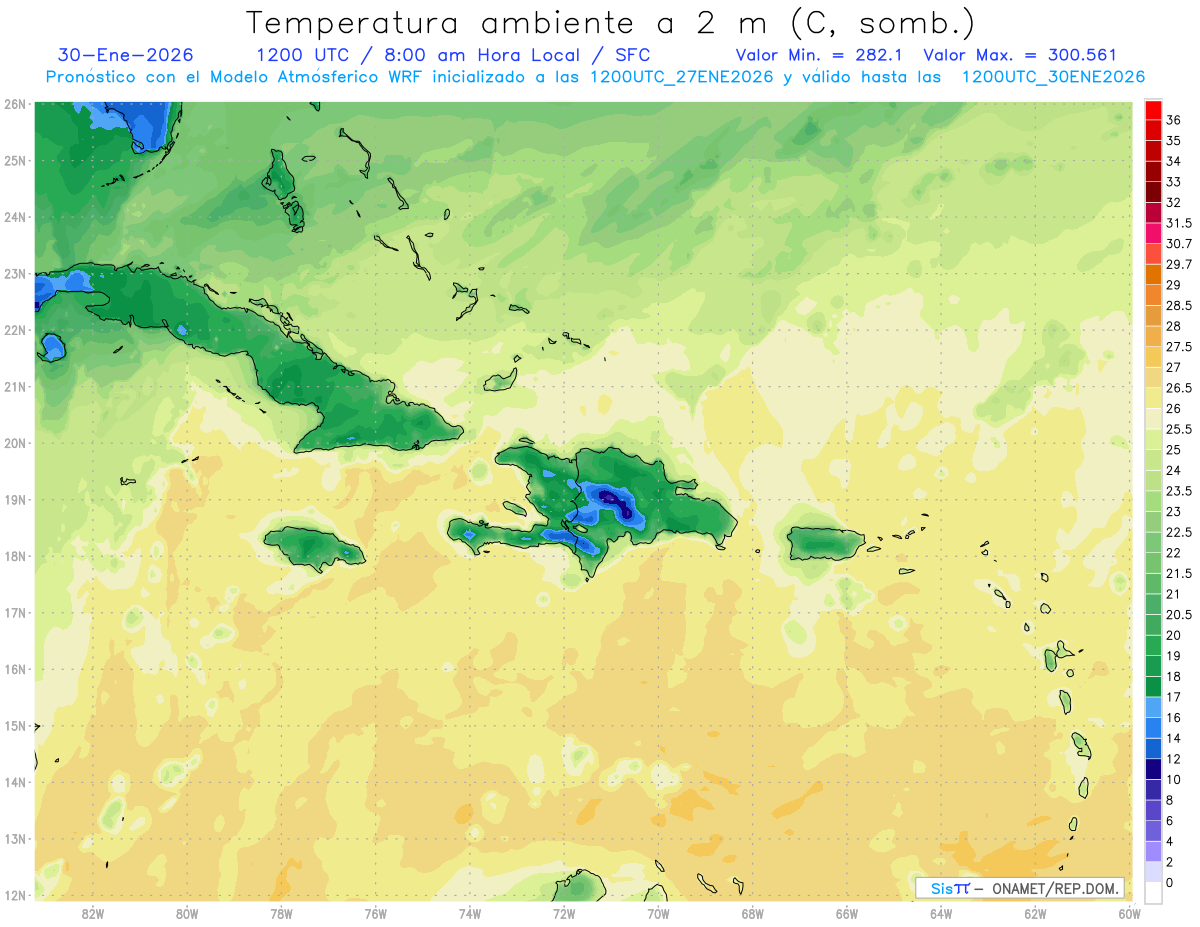This screenshot has width=1200, height=927.
Task: Click the '64W' longitude label
Action: tap(941, 913)
